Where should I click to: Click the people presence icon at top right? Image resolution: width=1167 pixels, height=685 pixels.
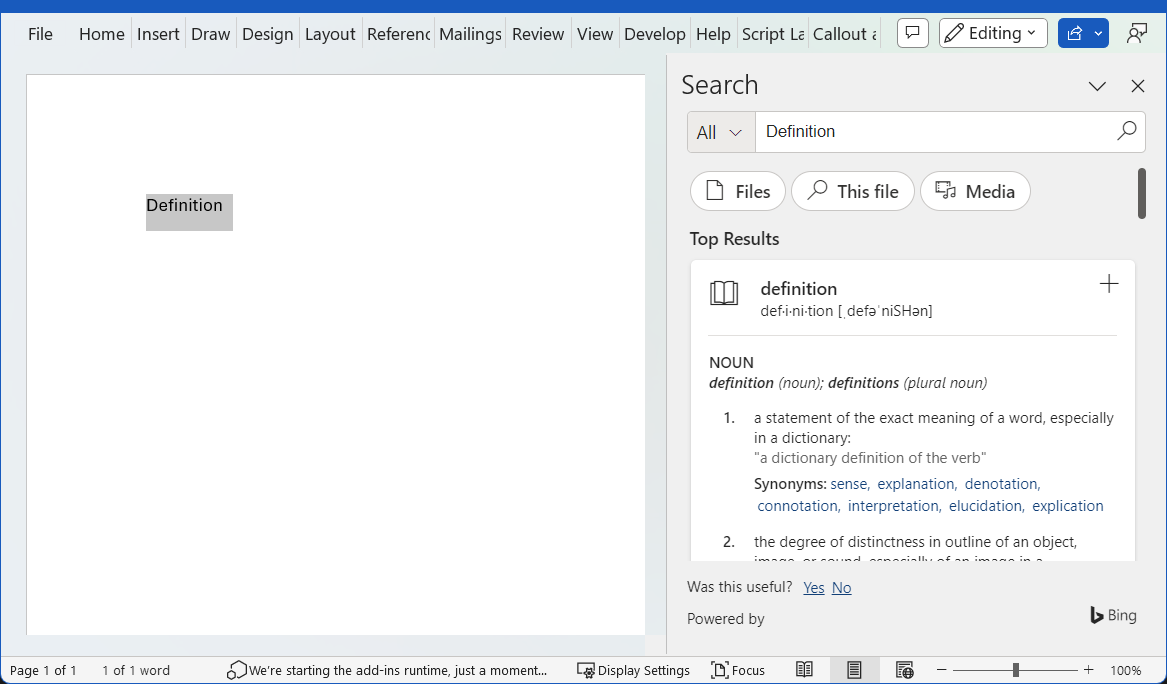coord(1137,34)
